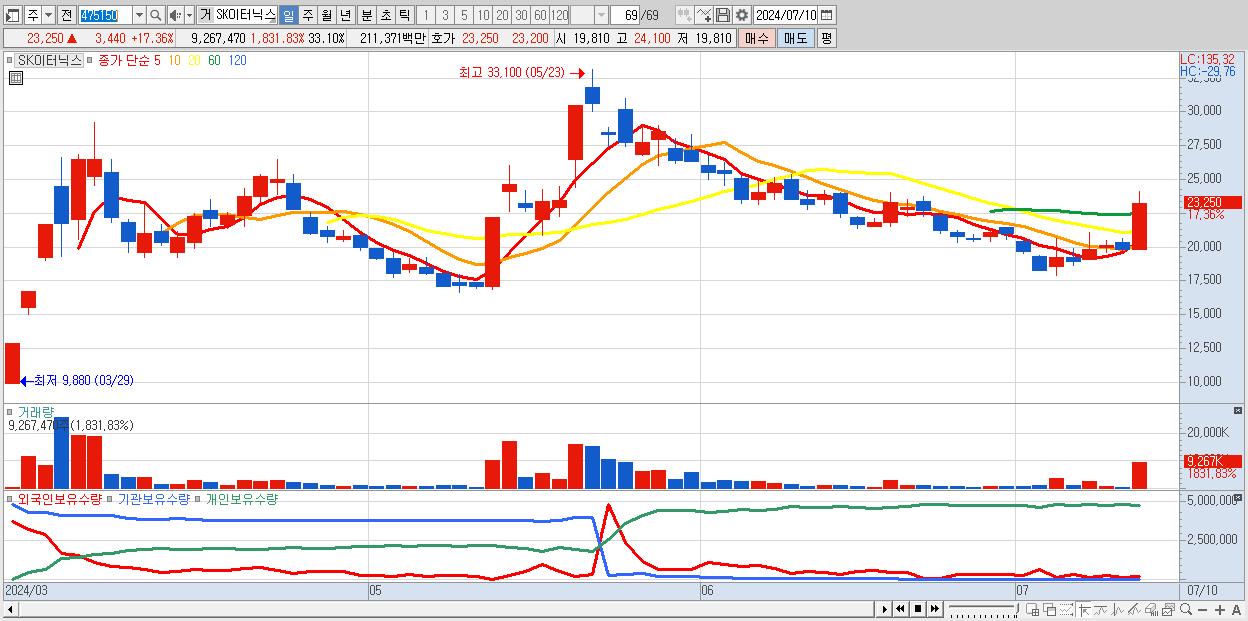The height and width of the screenshot is (621, 1248).
Task: Toggle the 전 button beside 주 dropdown
Action: tap(66, 15)
